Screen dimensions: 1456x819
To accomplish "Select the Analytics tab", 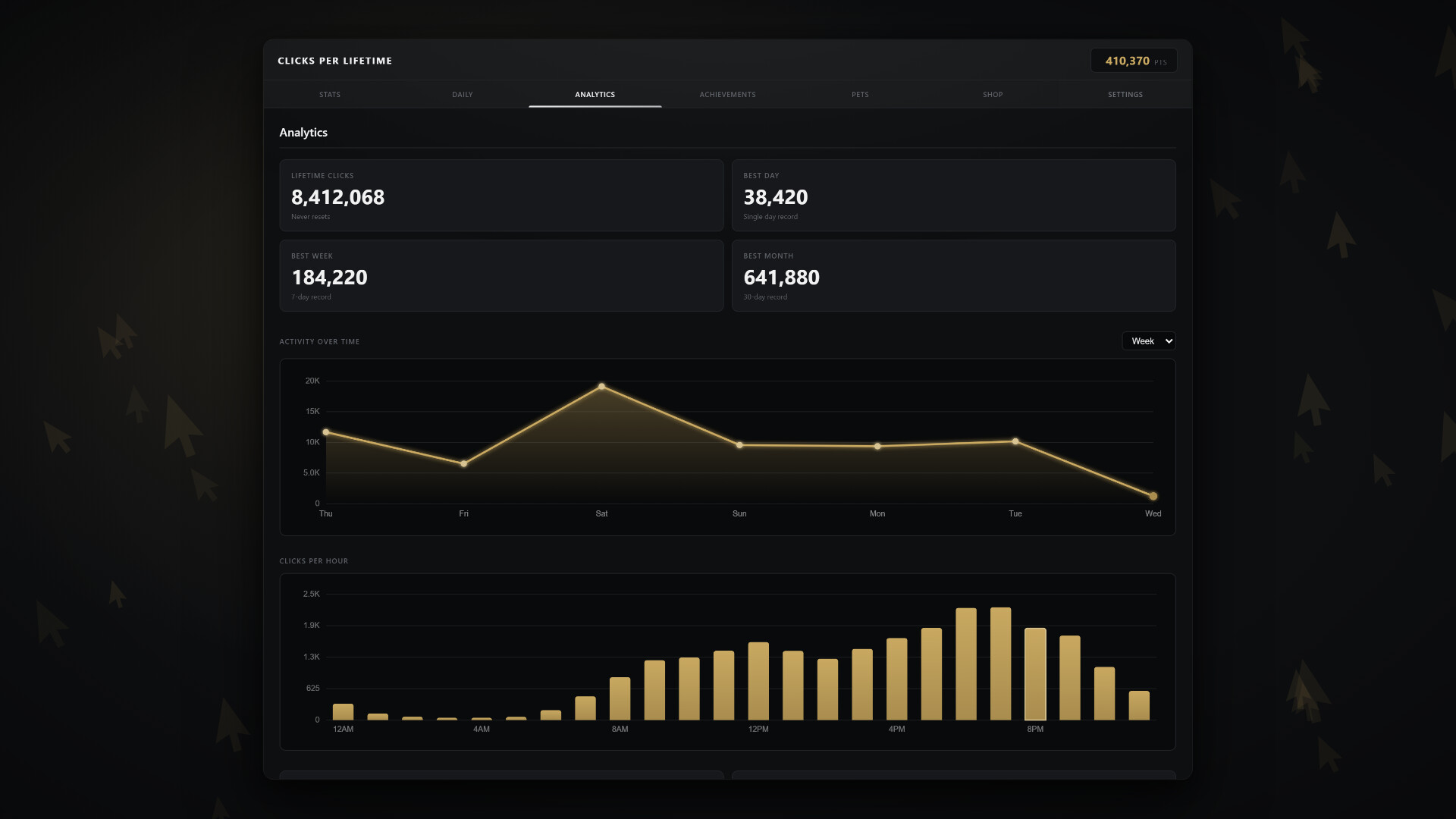I will click(595, 94).
